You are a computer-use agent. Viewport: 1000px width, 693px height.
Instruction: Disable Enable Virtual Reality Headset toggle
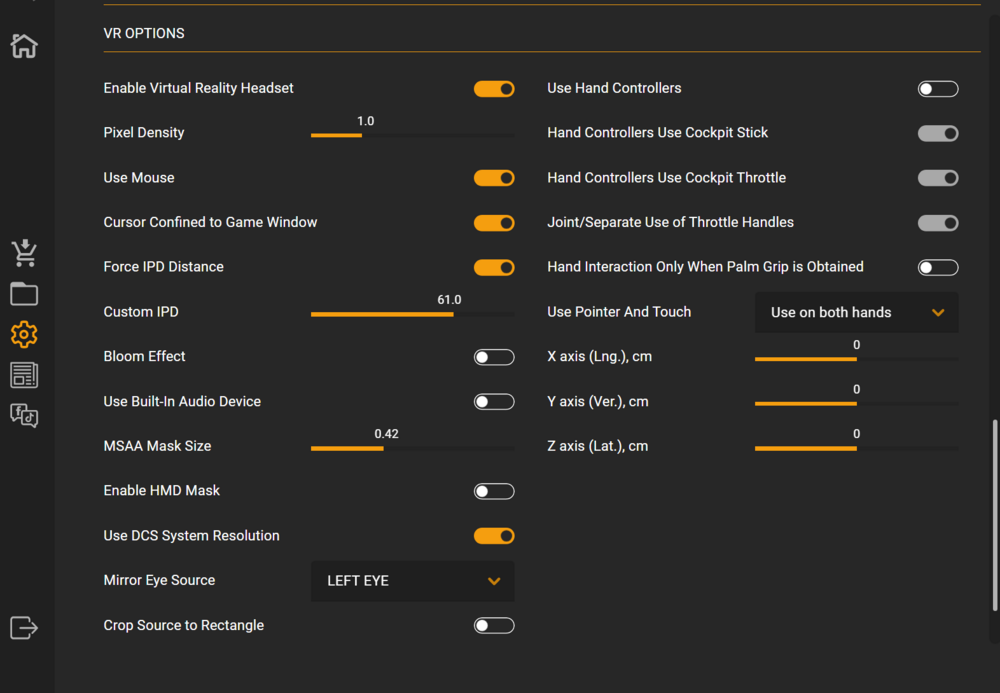[494, 89]
